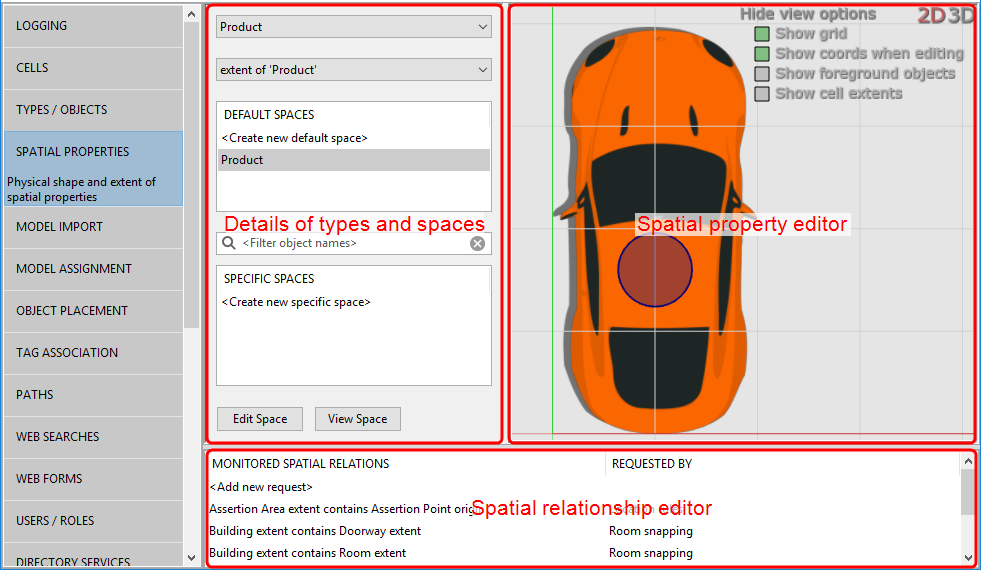981x570 pixels.
Task: Open the WEB FORMS section
Action: tap(93, 478)
